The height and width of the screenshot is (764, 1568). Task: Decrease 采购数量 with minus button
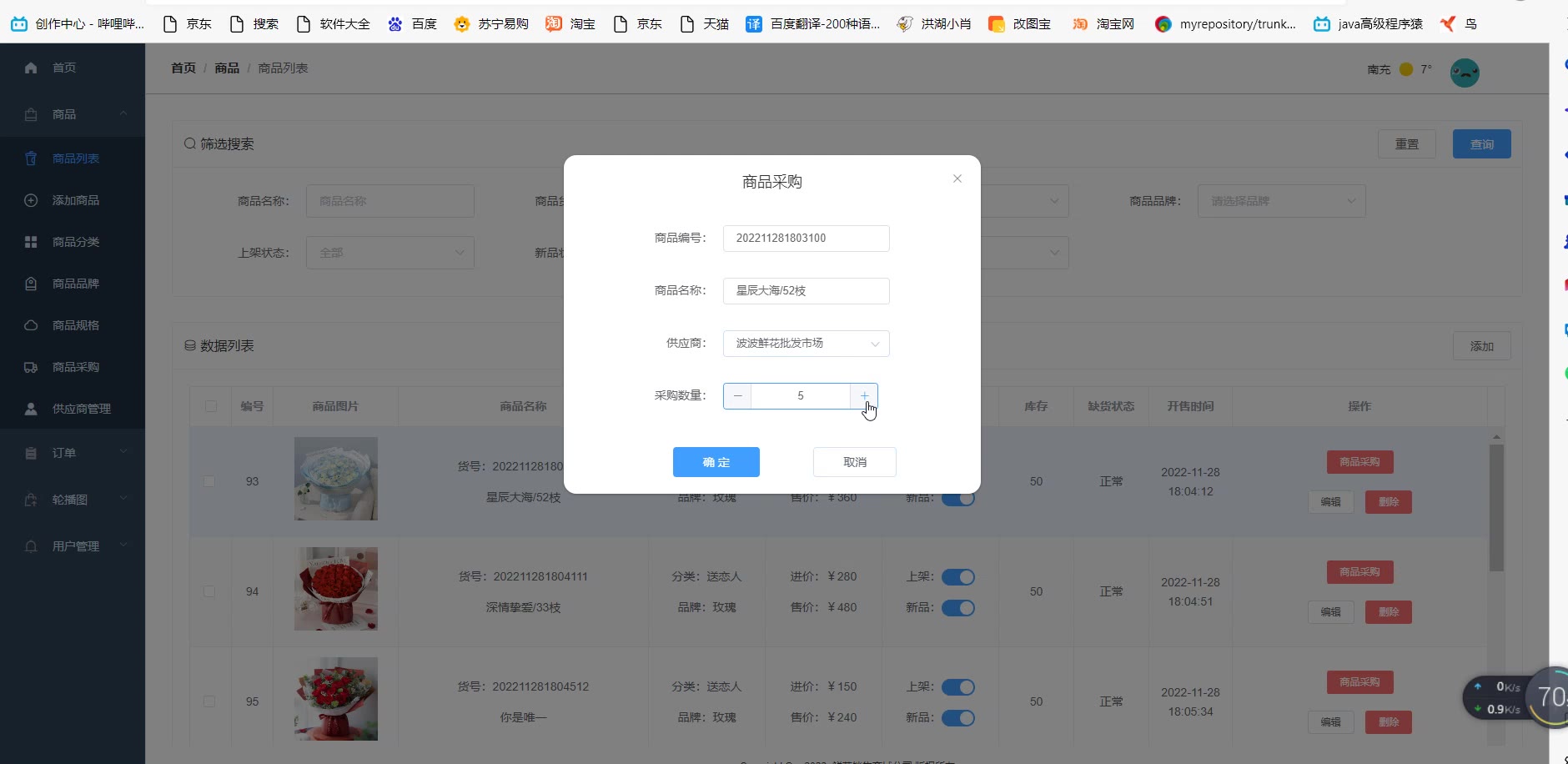(x=737, y=395)
